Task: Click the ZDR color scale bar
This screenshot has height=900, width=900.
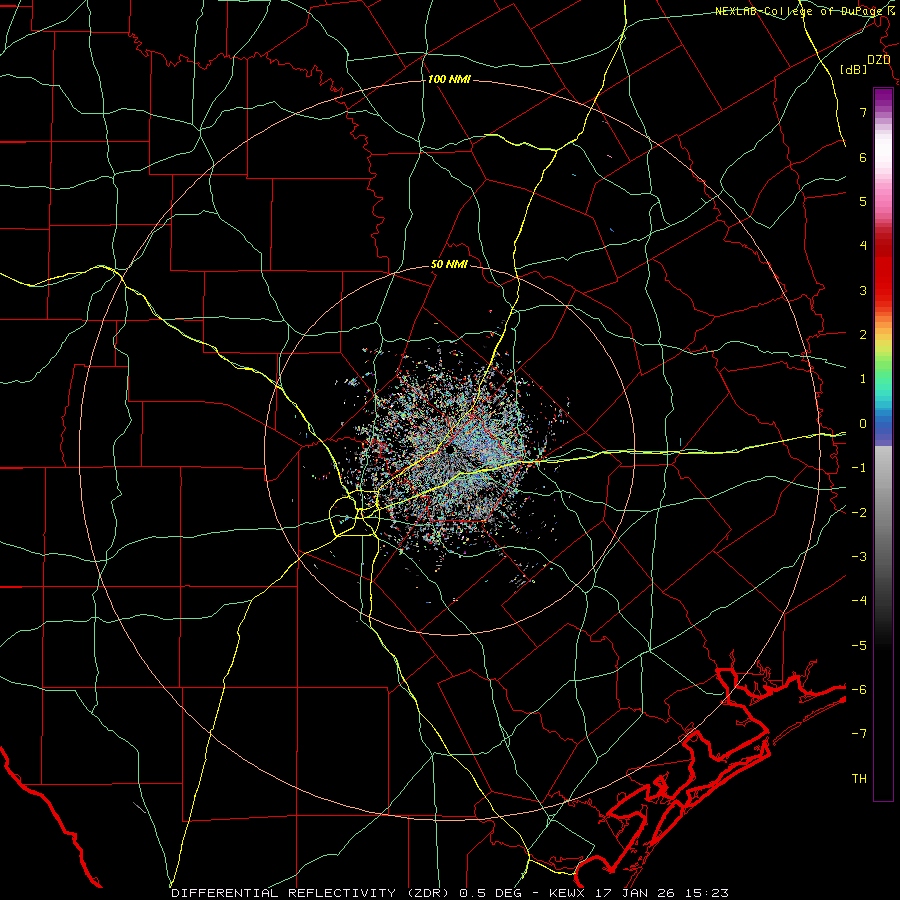Action: pos(883,444)
